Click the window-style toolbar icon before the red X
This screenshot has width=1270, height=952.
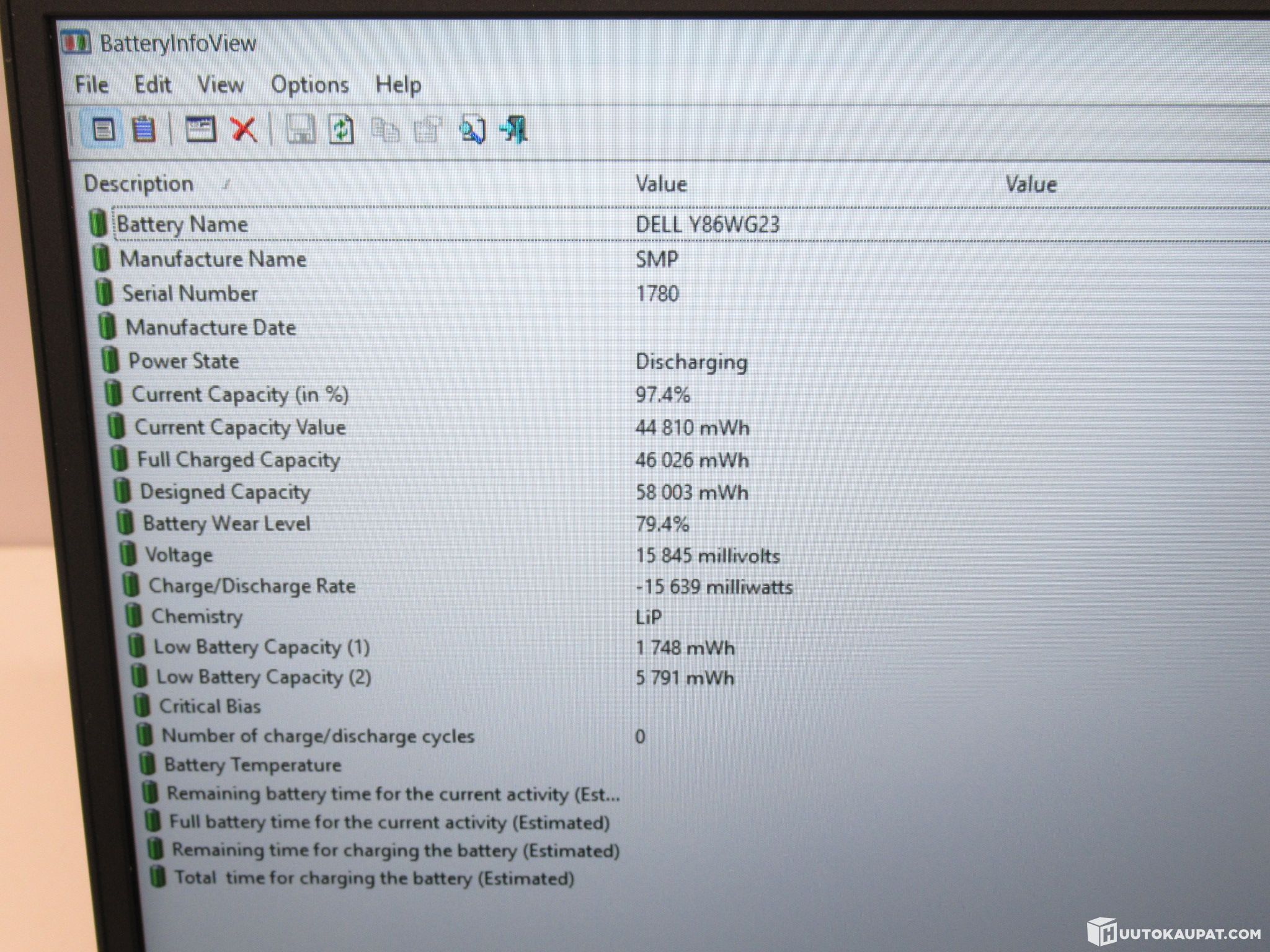200,130
